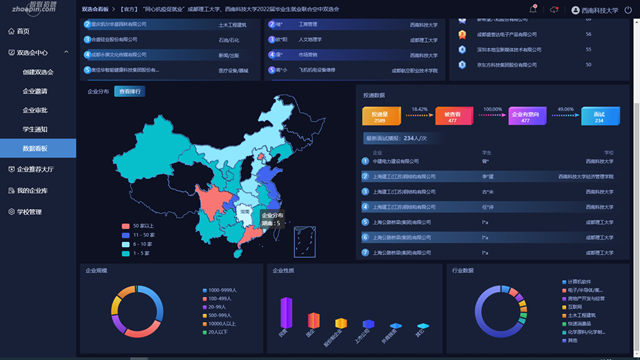Collapse the 双选会中心 menu chevron
This screenshot has width=640, height=360.
click(x=66, y=52)
